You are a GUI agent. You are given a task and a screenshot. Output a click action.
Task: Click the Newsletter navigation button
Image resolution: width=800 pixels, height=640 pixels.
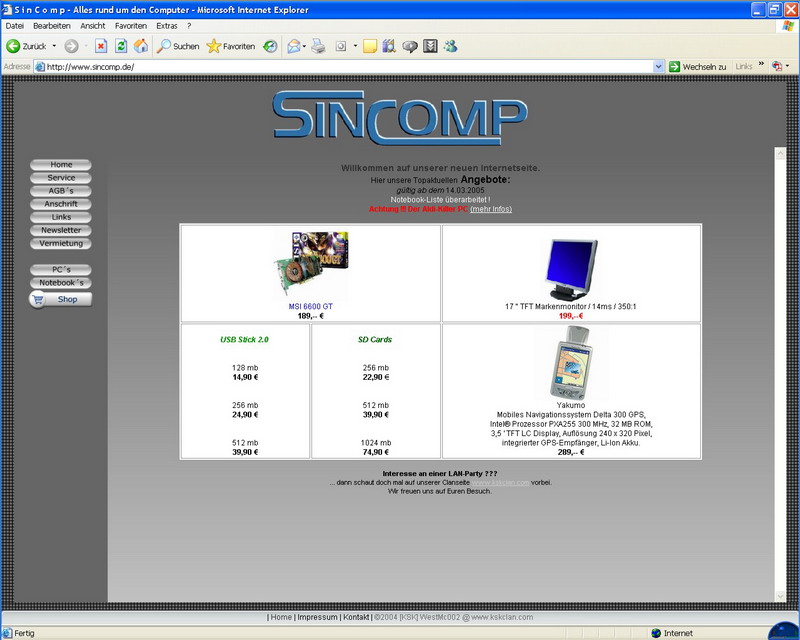coord(61,230)
